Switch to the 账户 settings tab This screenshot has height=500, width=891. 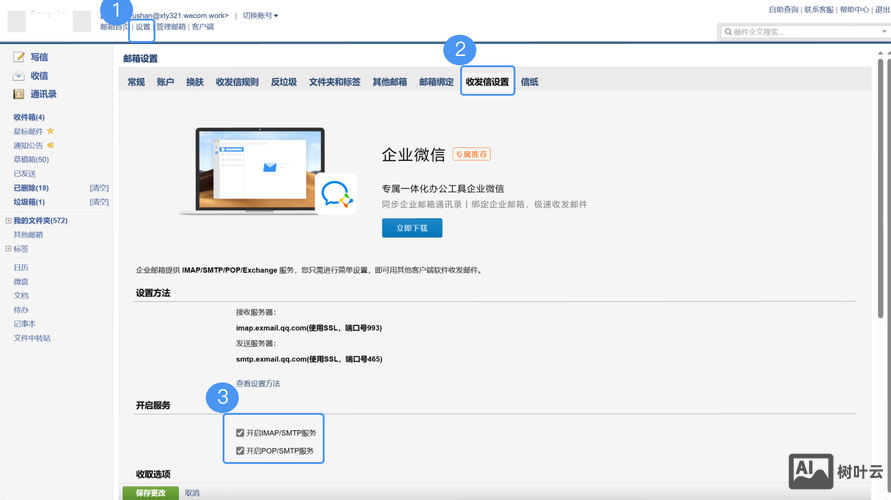165,82
